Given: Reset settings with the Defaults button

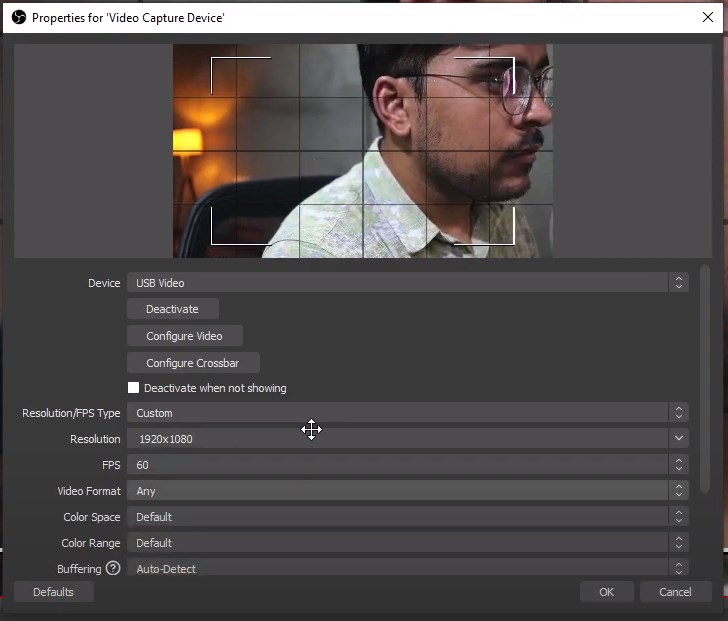Looking at the screenshot, I should pos(53,592).
